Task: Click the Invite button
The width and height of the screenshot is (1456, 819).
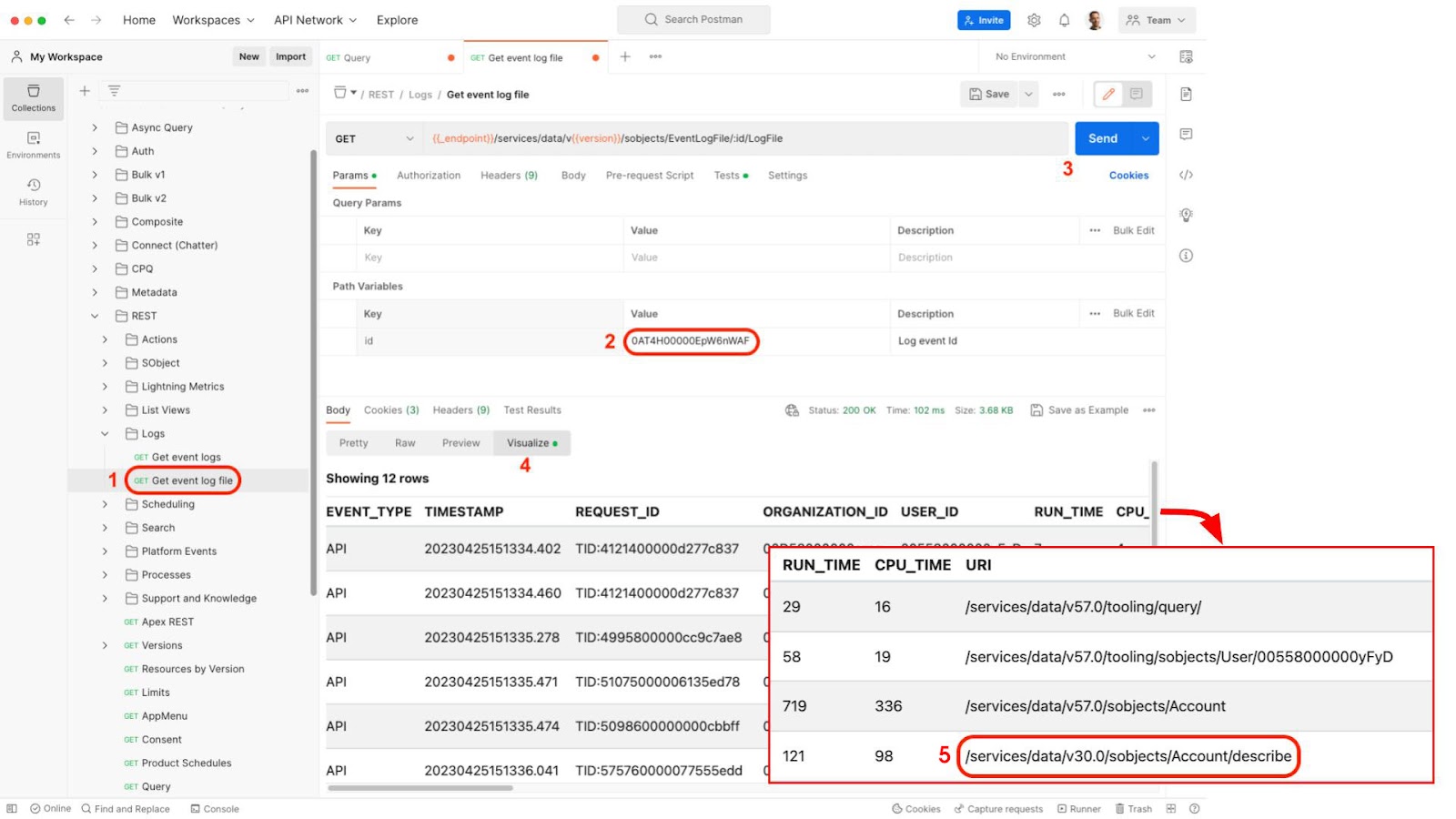Action: tap(984, 20)
